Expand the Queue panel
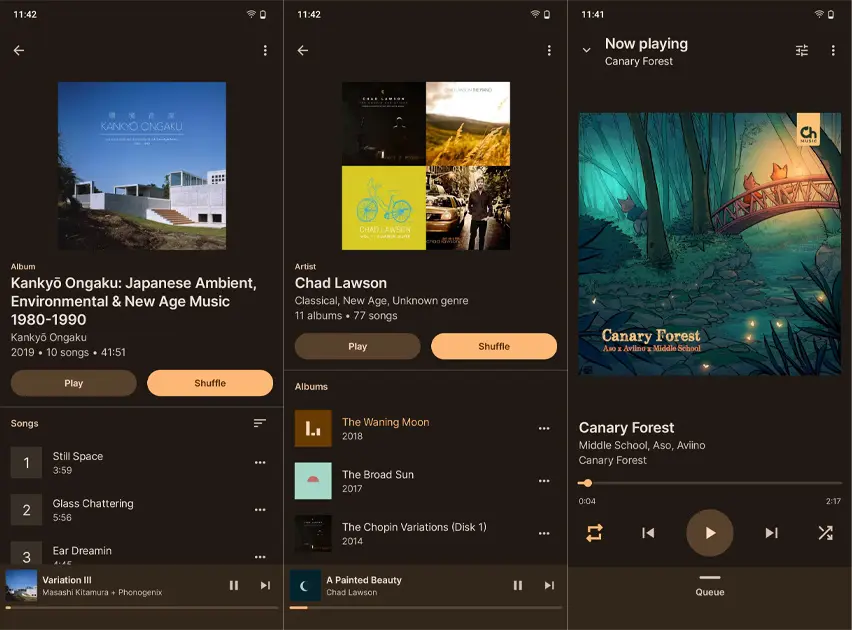 tap(710, 586)
